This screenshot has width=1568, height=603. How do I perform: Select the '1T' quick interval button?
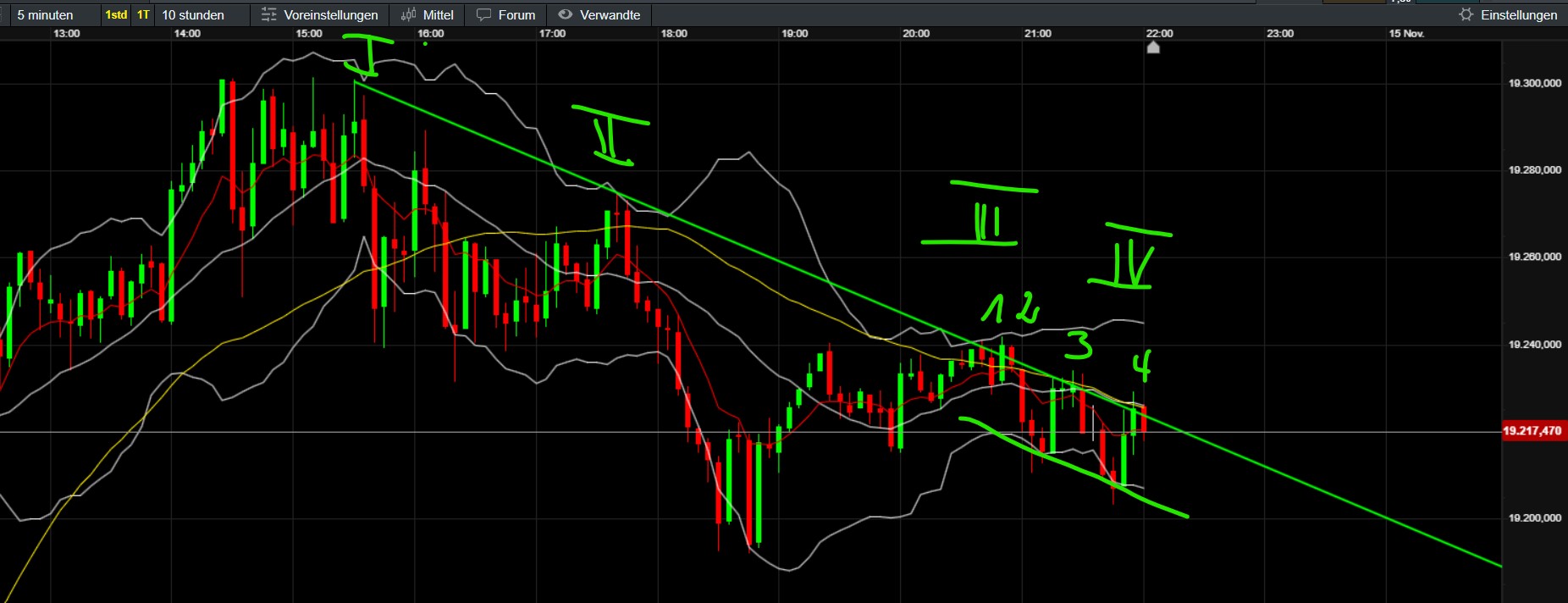(x=143, y=14)
